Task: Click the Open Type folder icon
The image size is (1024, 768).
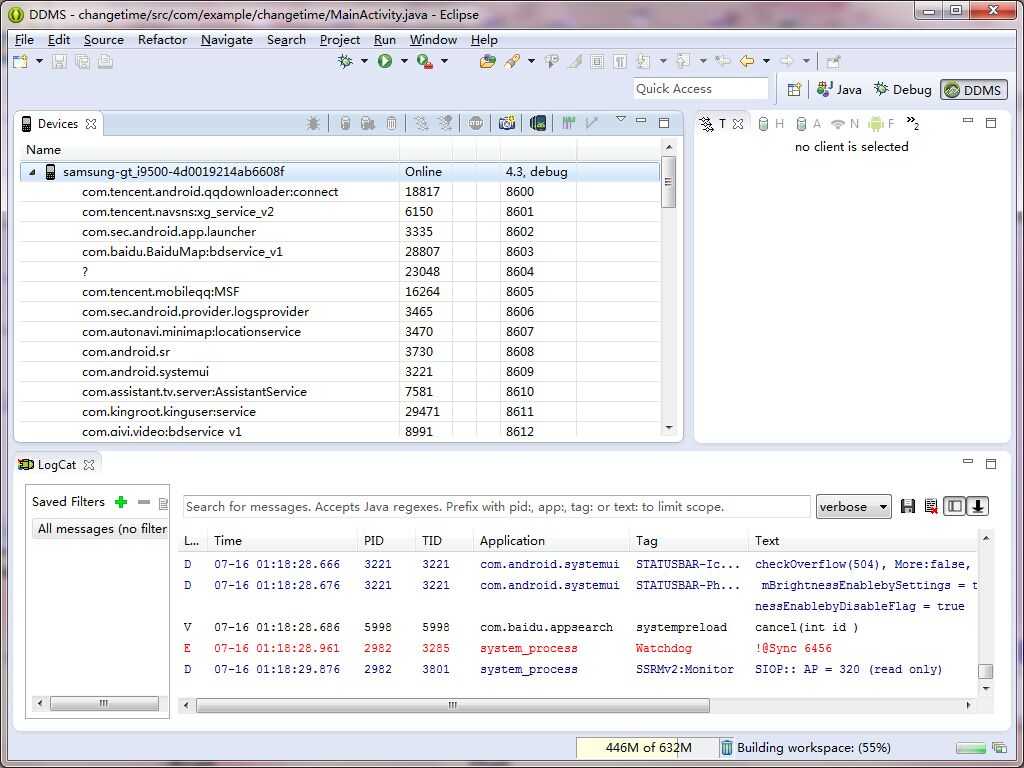Action: point(487,61)
